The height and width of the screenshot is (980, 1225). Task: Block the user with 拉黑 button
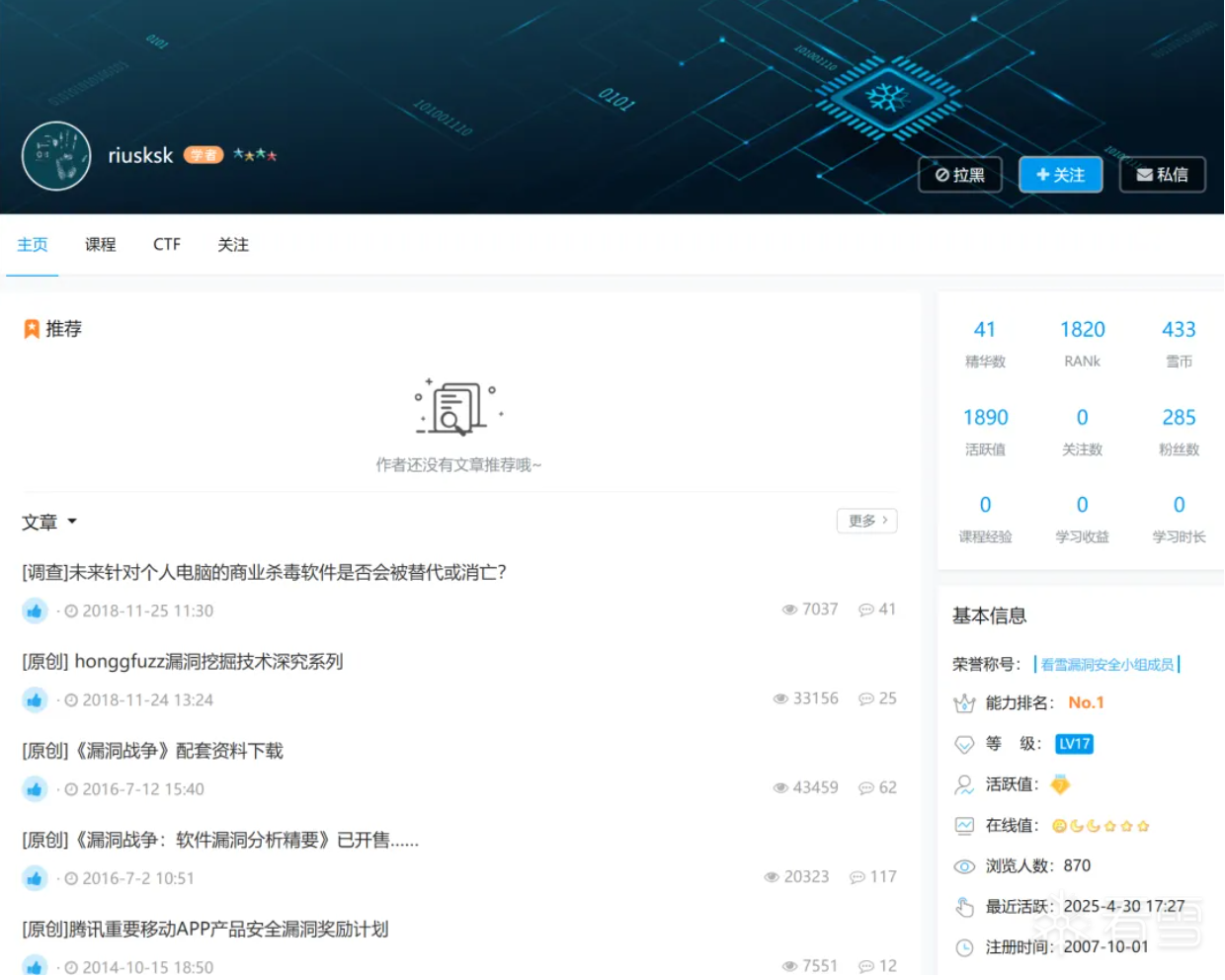[x=960, y=175]
